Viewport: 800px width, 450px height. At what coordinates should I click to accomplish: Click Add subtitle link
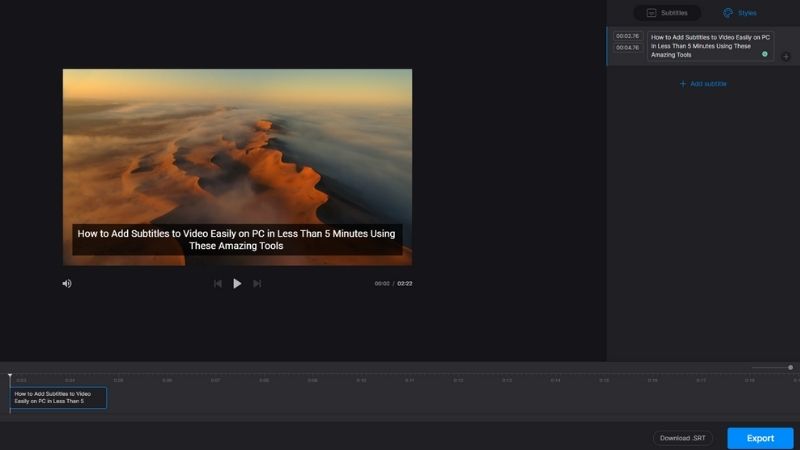coord(703,84)
